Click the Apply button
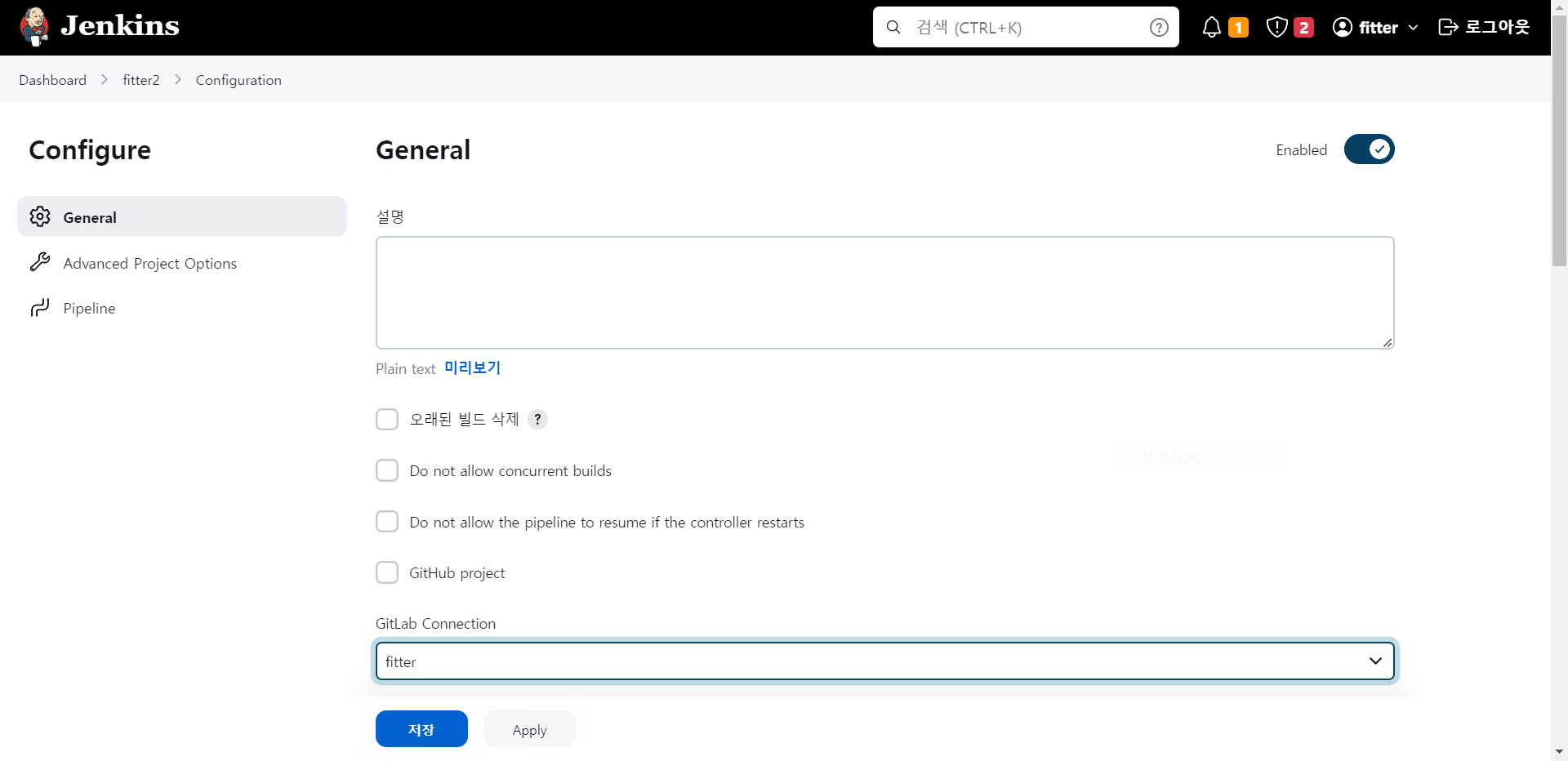Screen dimensions: 1568x761 [530, 729]
